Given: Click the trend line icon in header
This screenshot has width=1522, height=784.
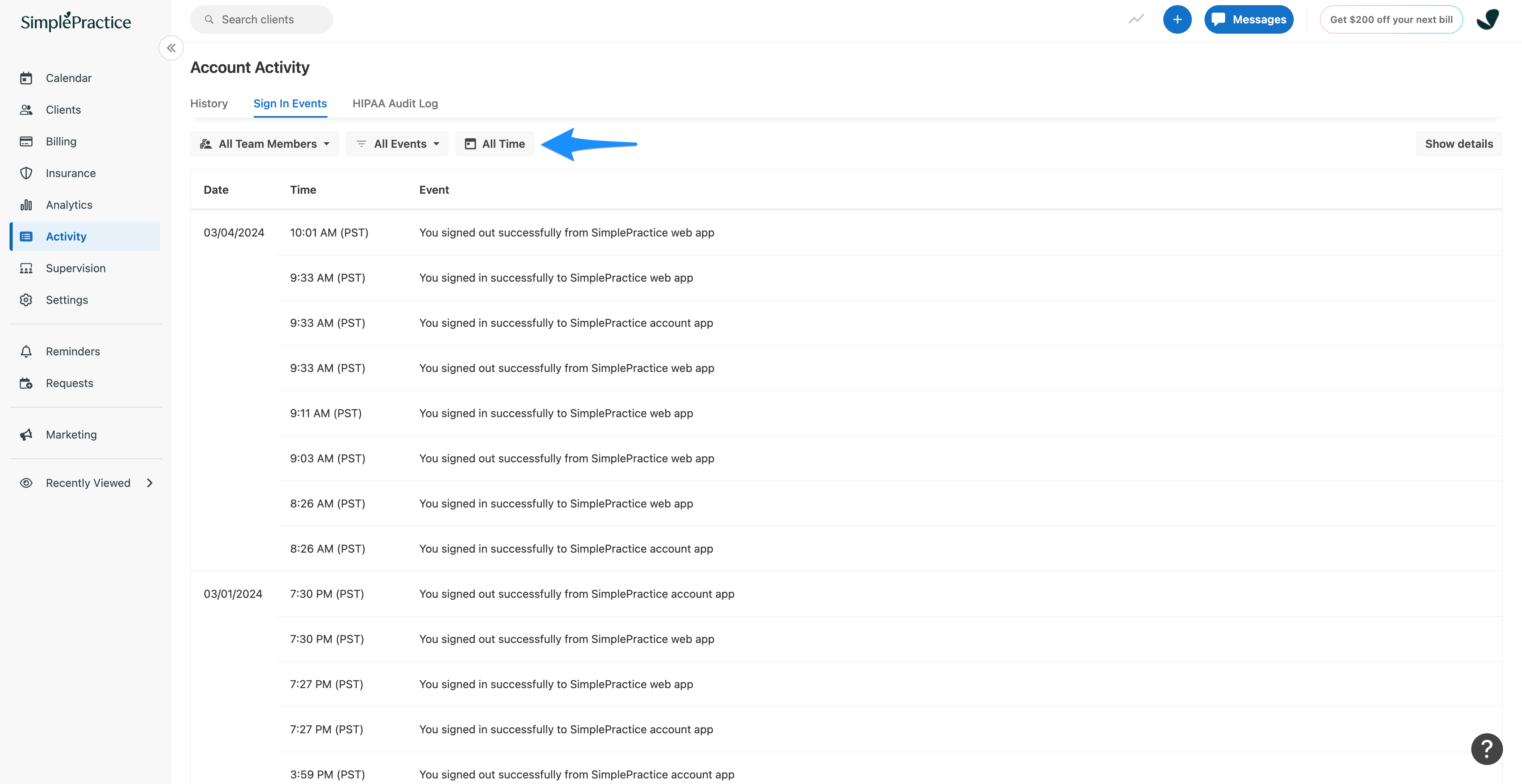Looking at the screenshot, I should [1136, 19].
